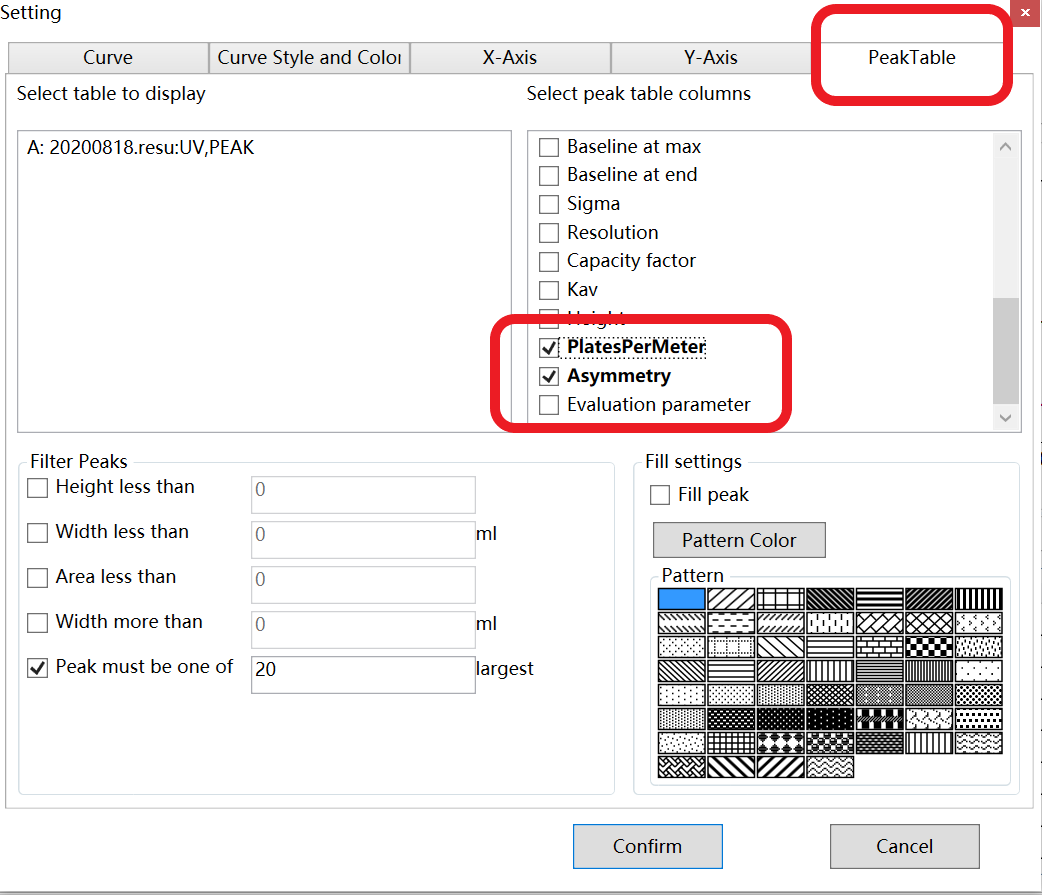Open the Pattern Color picker
1042x895 pixels.
click(739, 540)
